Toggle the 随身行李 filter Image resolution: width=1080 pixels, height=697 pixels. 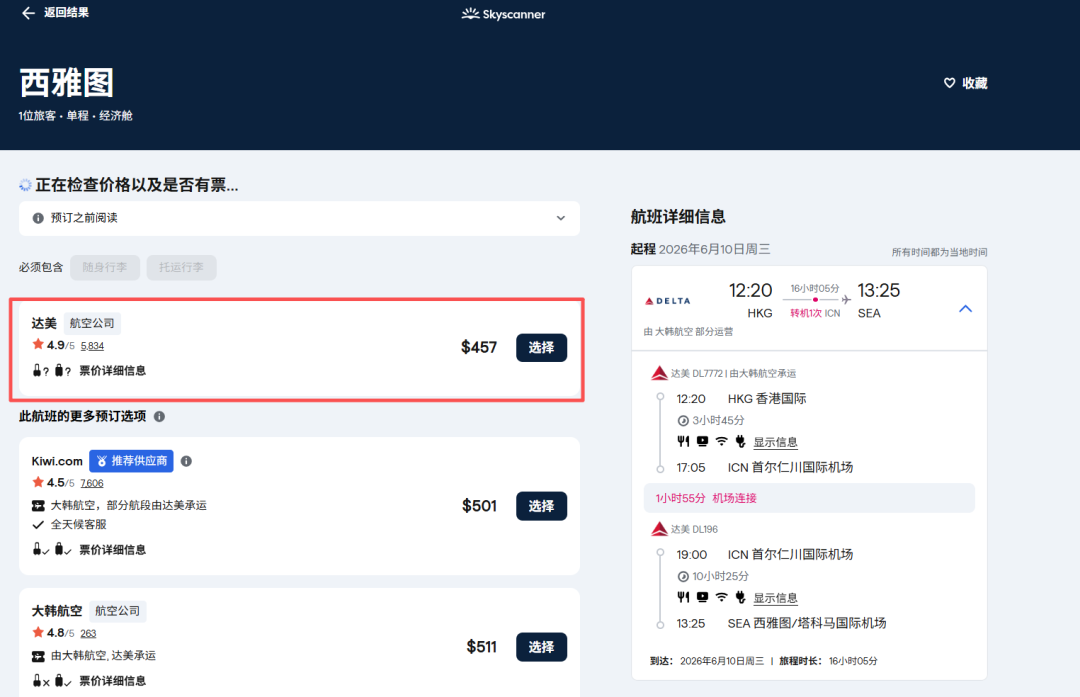click(105, 267)
